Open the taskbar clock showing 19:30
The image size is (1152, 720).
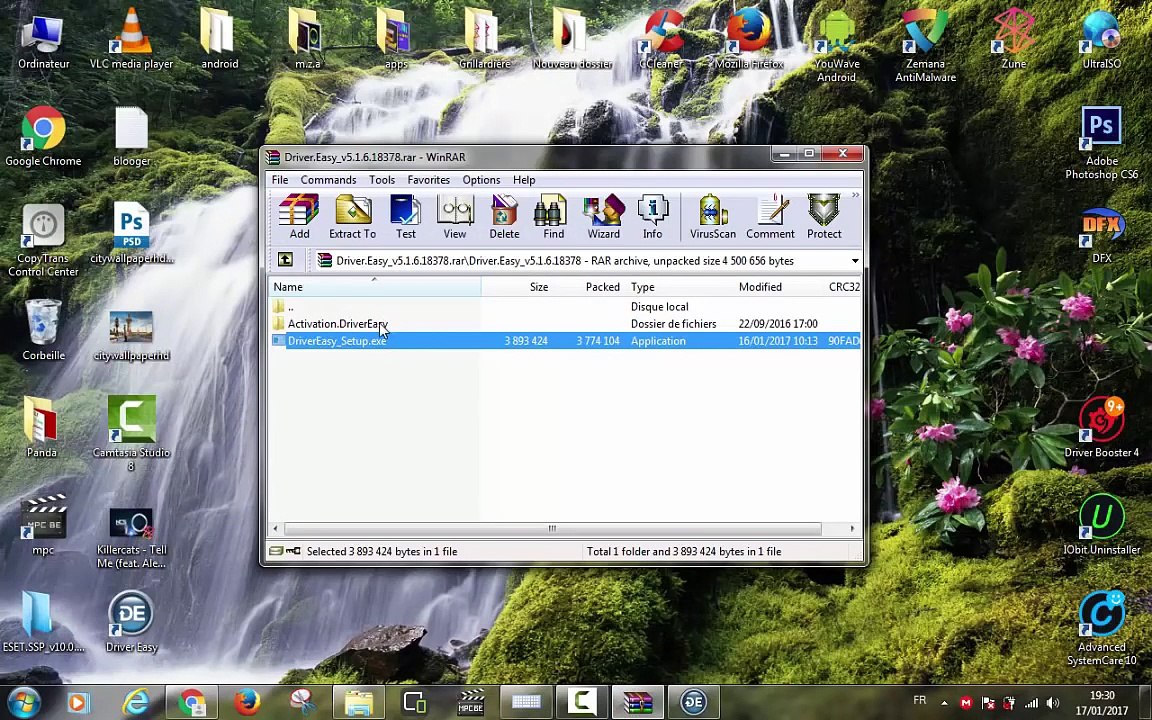(x=1102, y=703)
